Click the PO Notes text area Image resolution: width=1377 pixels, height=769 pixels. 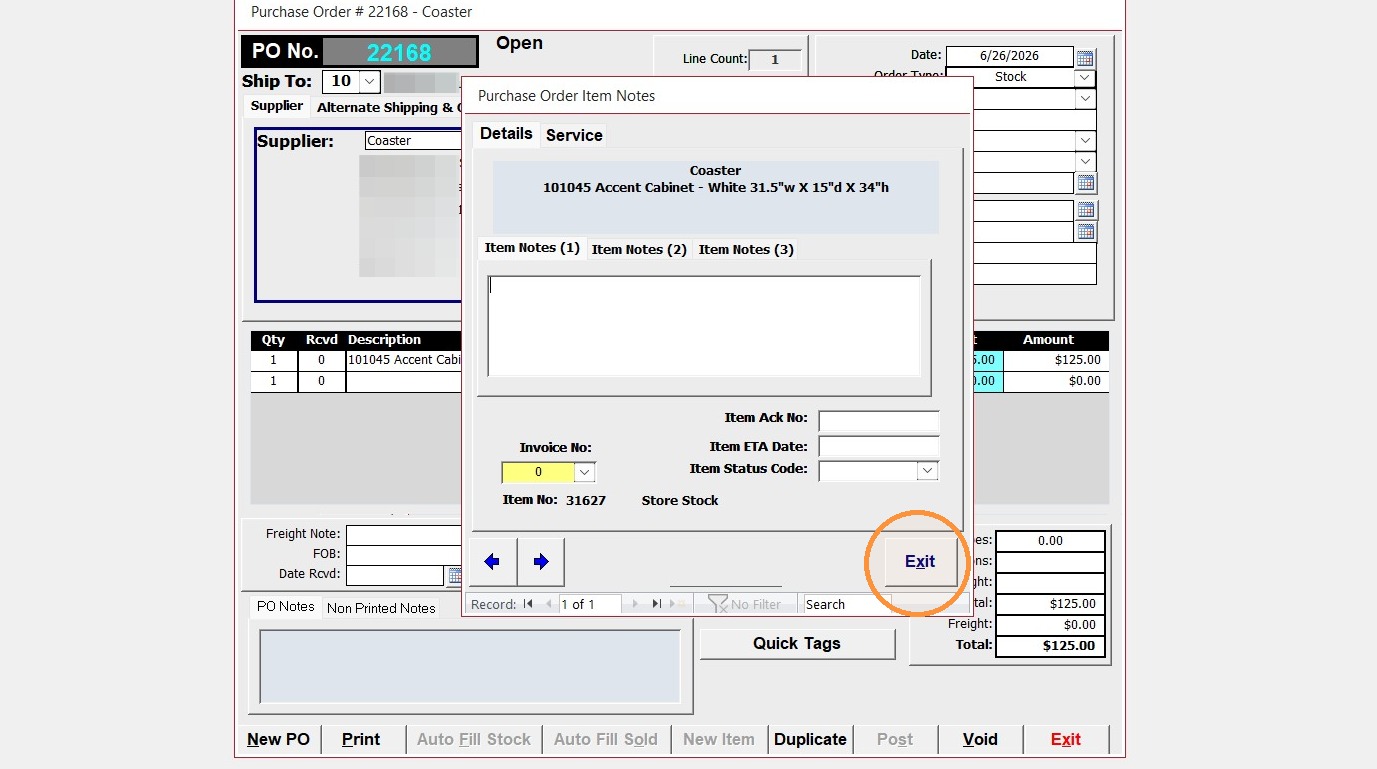pos(470,666)
